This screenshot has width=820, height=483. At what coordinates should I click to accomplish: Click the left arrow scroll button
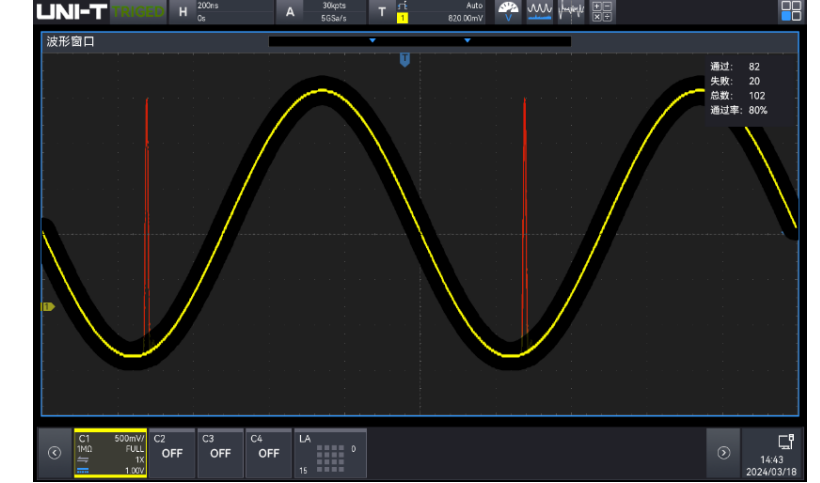[54, 452]
